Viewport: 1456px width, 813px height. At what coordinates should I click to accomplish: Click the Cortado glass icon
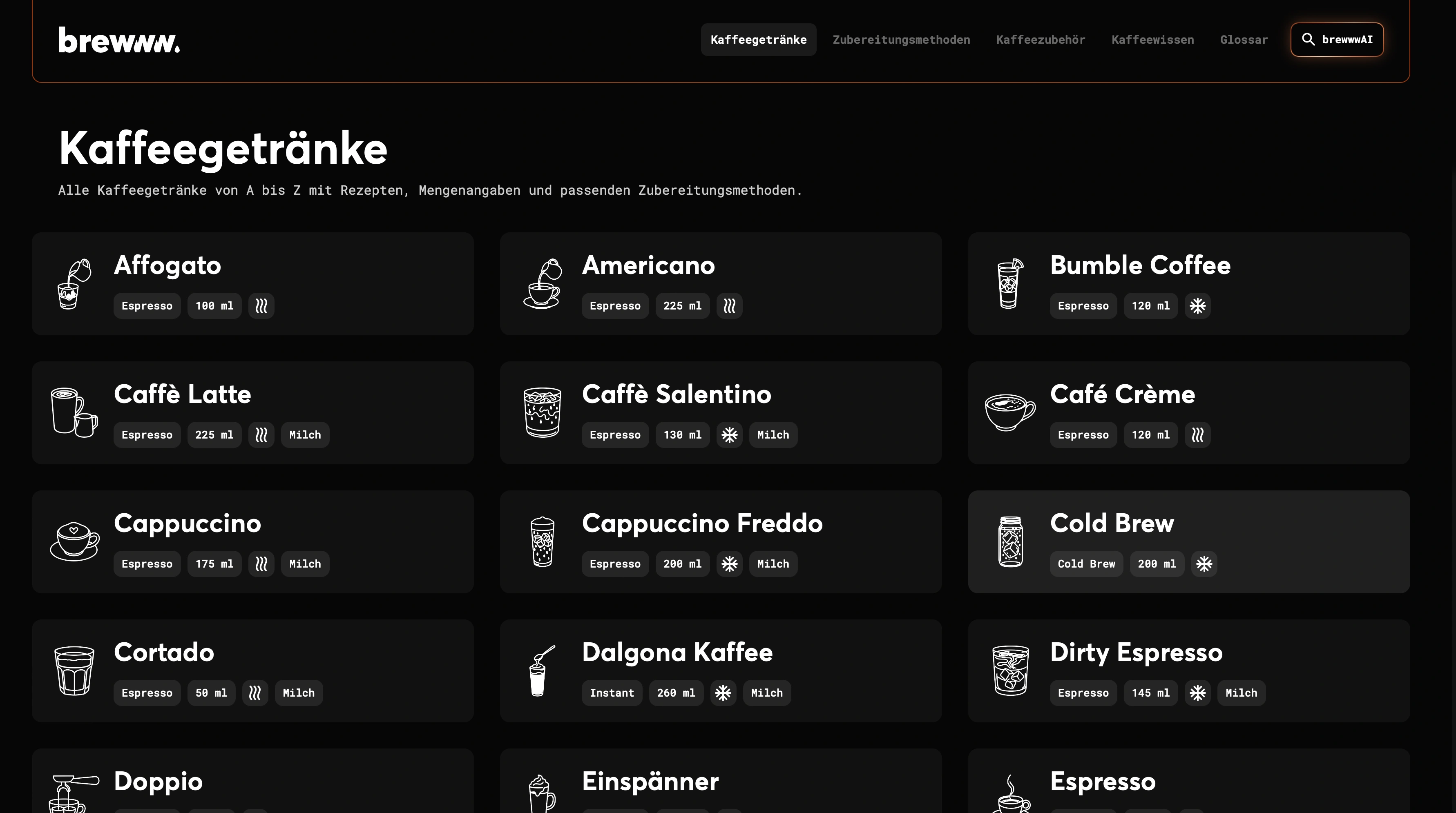74,670
